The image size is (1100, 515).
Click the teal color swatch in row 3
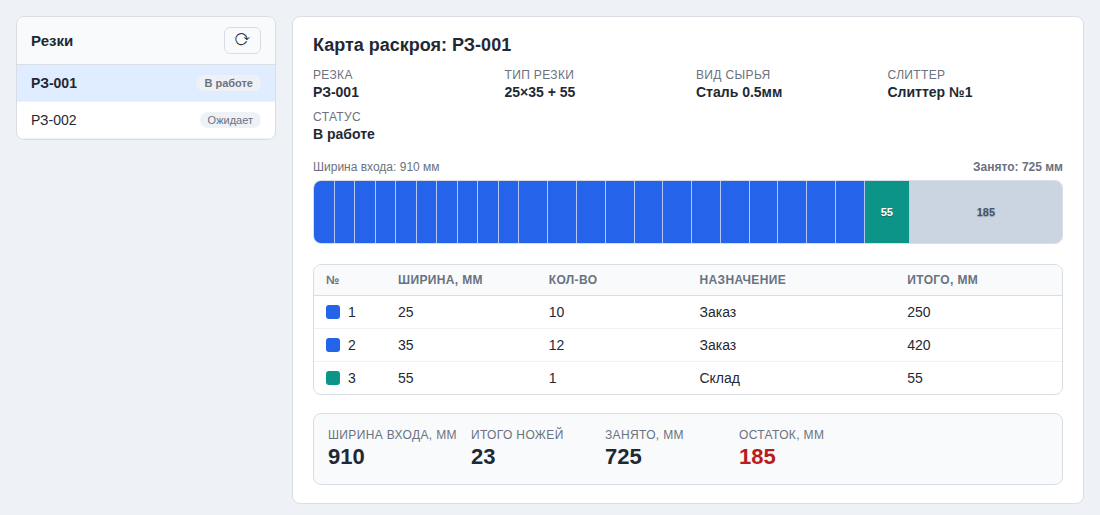click(x=333, y=378)
